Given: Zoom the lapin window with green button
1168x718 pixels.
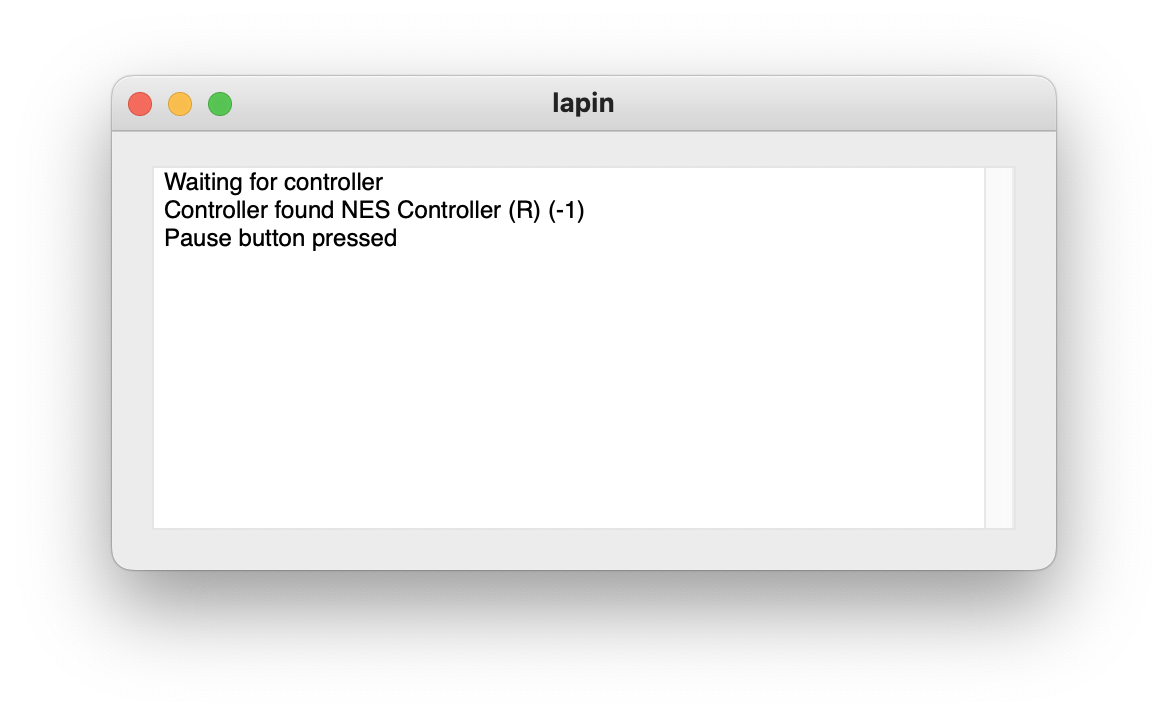Looking at the screenshot, I should point(220,104).
